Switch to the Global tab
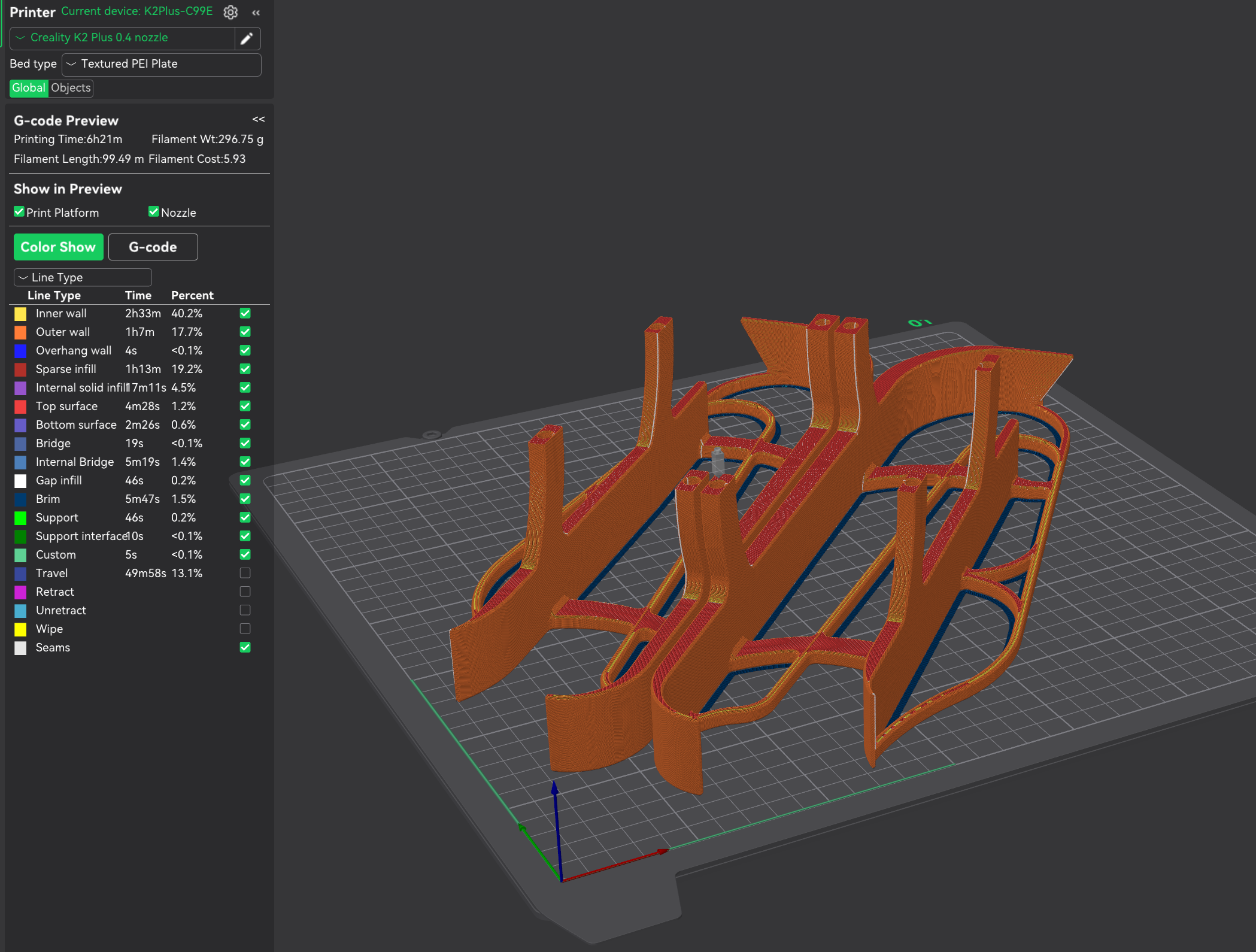The height and width of the screenshot is (952, 1256). click(x=29, y=88)
